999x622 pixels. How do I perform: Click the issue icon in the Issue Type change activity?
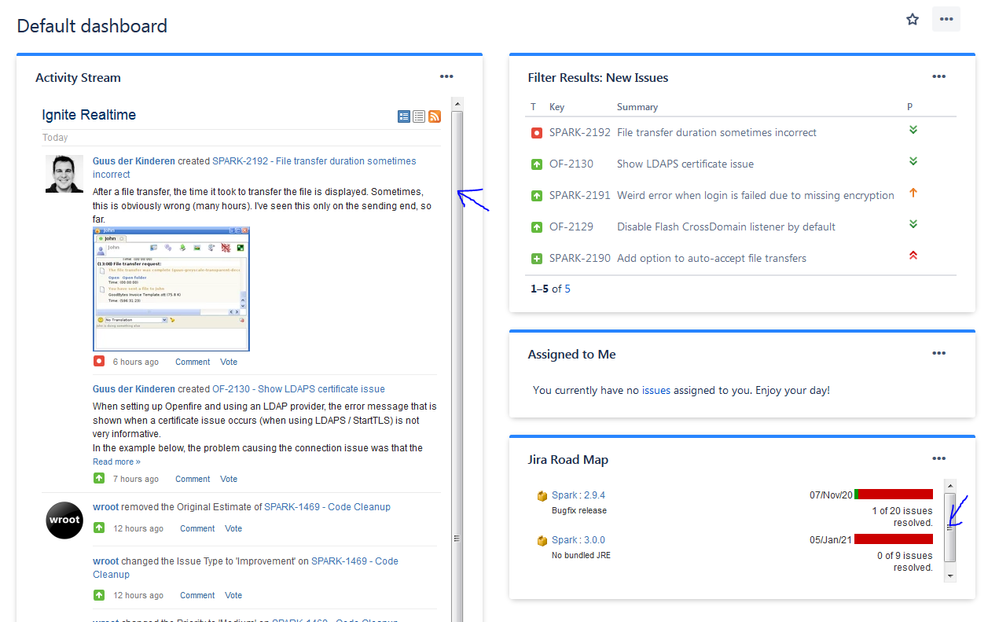click(99, 595)
